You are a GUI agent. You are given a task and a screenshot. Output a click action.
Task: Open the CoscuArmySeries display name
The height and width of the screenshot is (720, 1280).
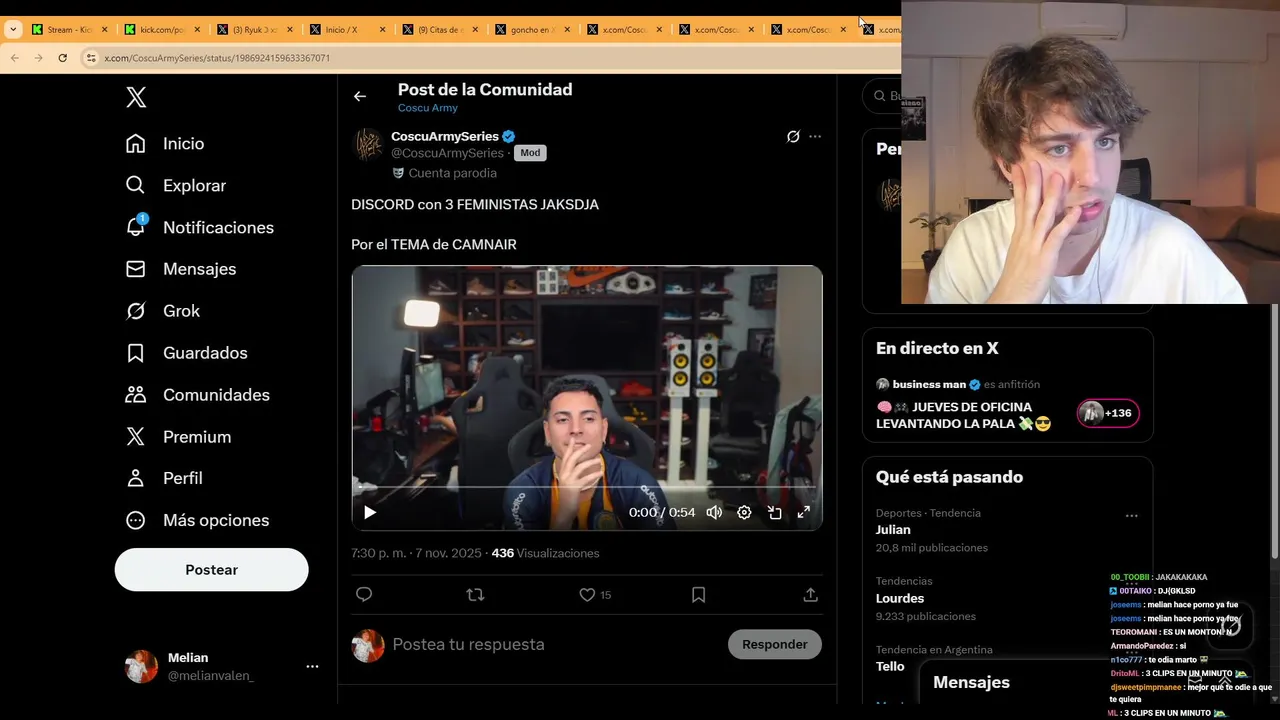tap(445, 136)
